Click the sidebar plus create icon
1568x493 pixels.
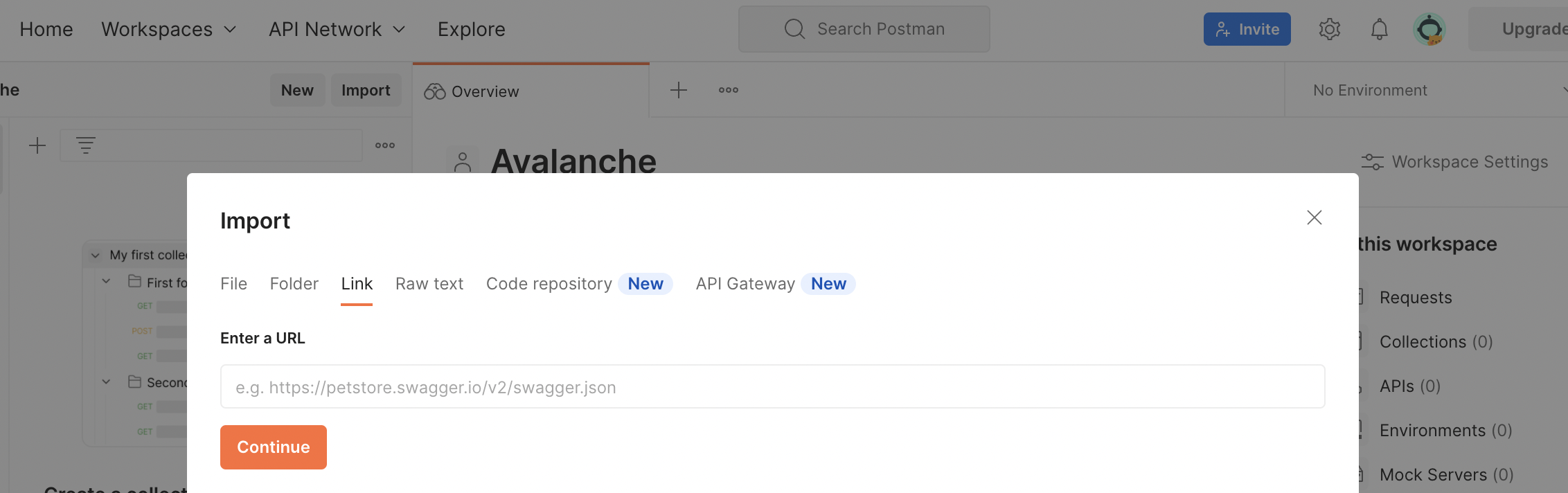pos(37,145)
